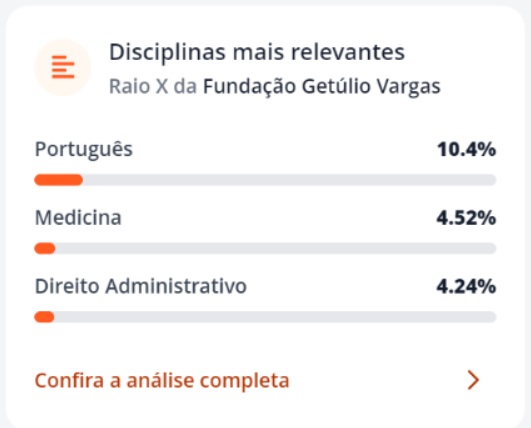Click the Direito Administrativo progress bar
531x428 pixels.
266,317
